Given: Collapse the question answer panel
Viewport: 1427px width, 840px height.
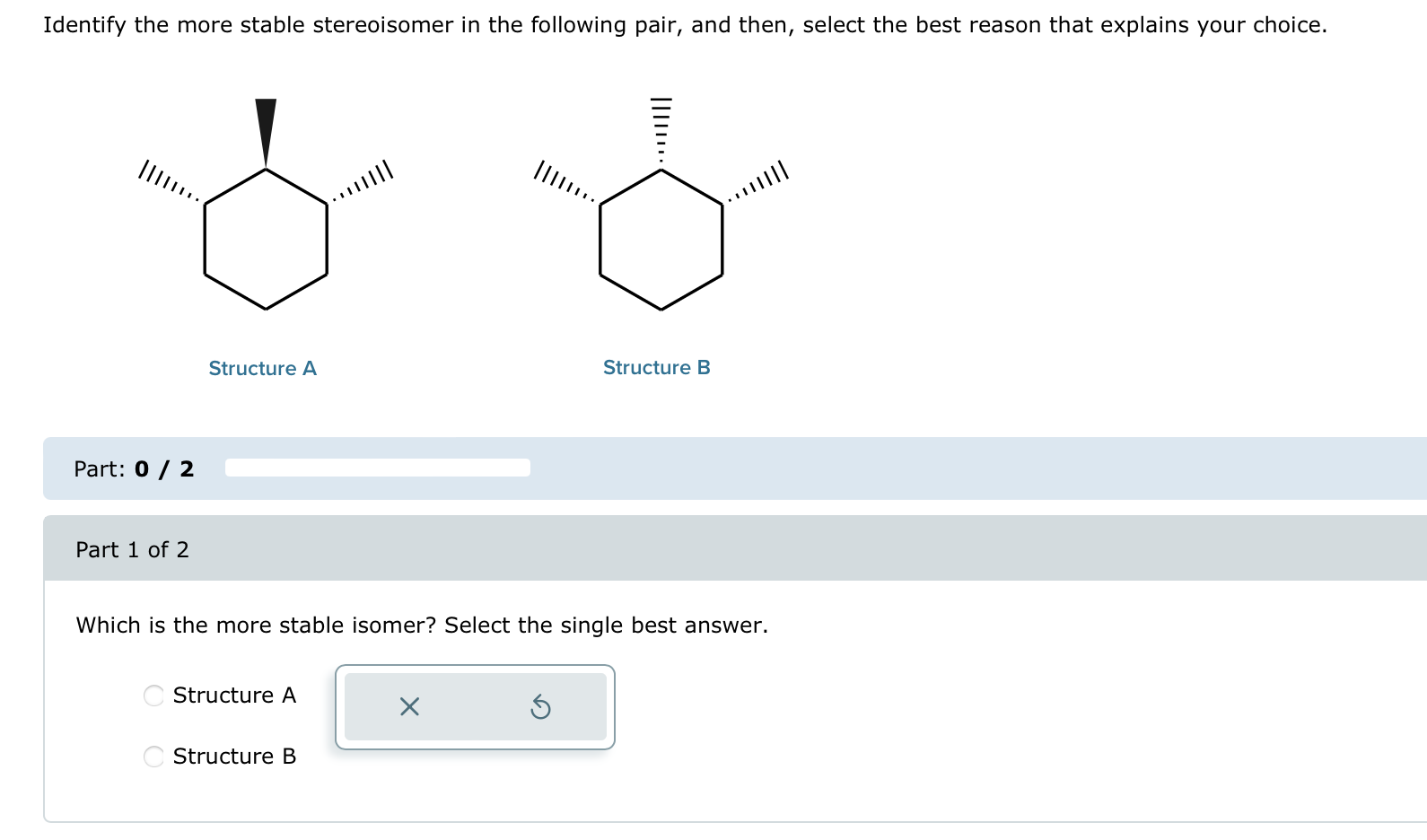Looking at the screenshot, I should click(x=132, y=549).
